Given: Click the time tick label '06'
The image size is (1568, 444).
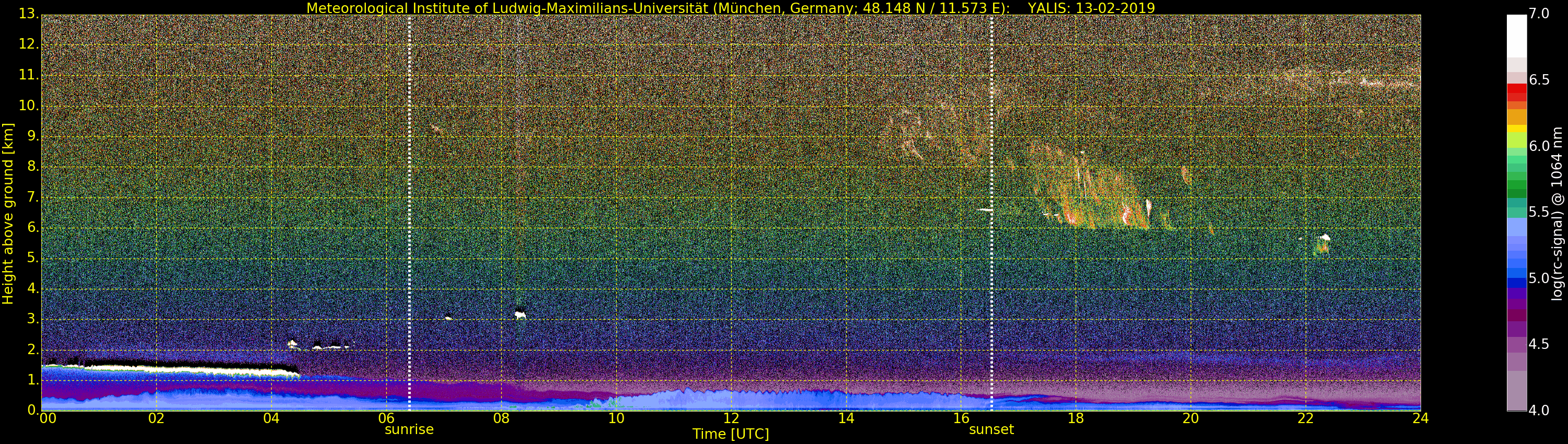Looking at the screenshot, I should [x=387, y=418].
